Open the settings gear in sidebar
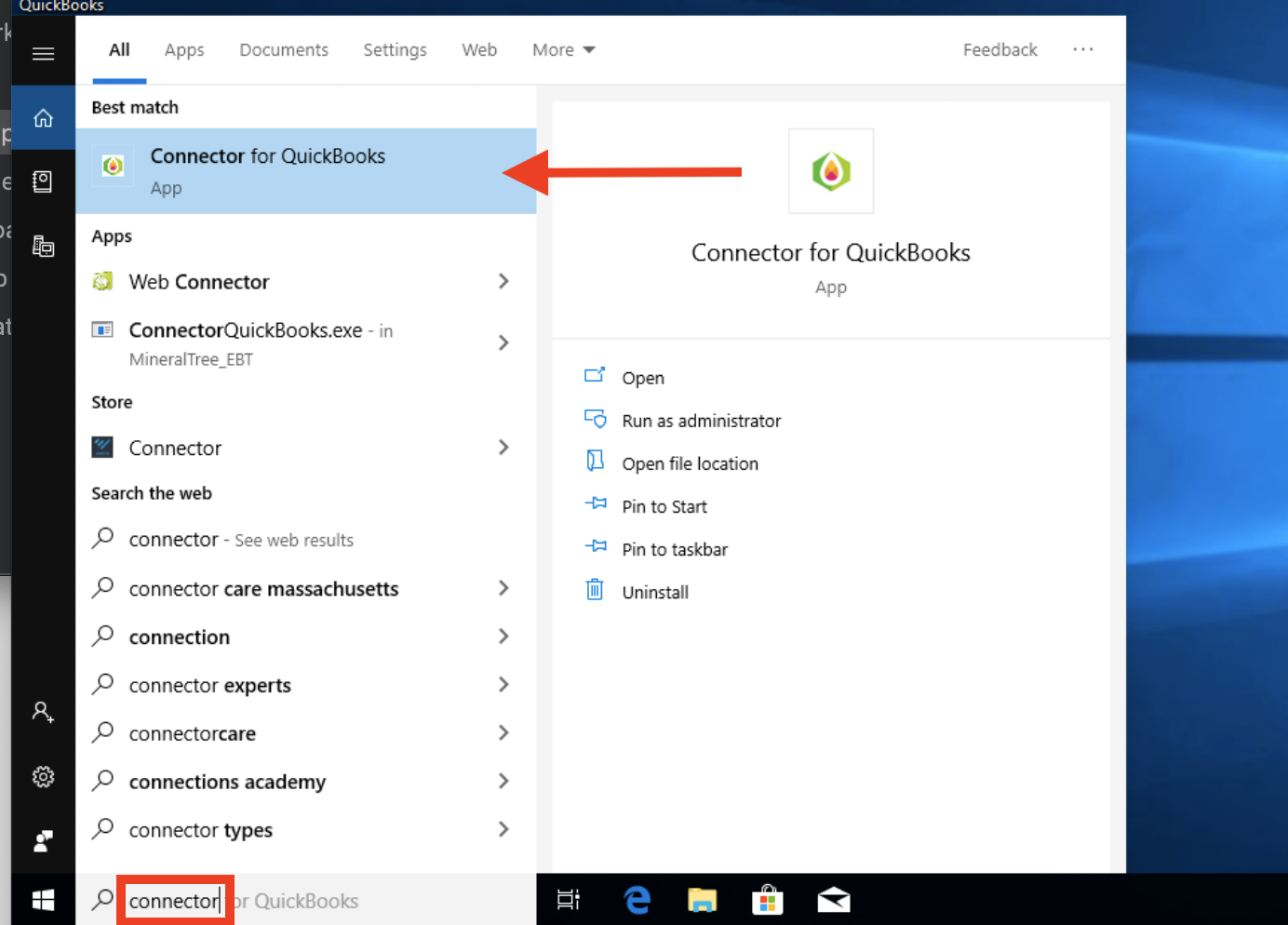Viewport: 1288px width, 925px height. (x=43, y=777)
